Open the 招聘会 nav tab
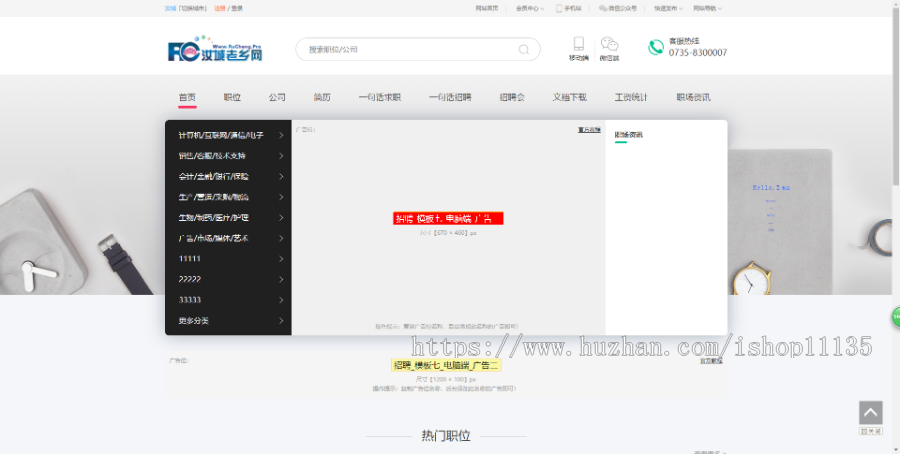This screenshot has height=454, width=900. point(512,98)
